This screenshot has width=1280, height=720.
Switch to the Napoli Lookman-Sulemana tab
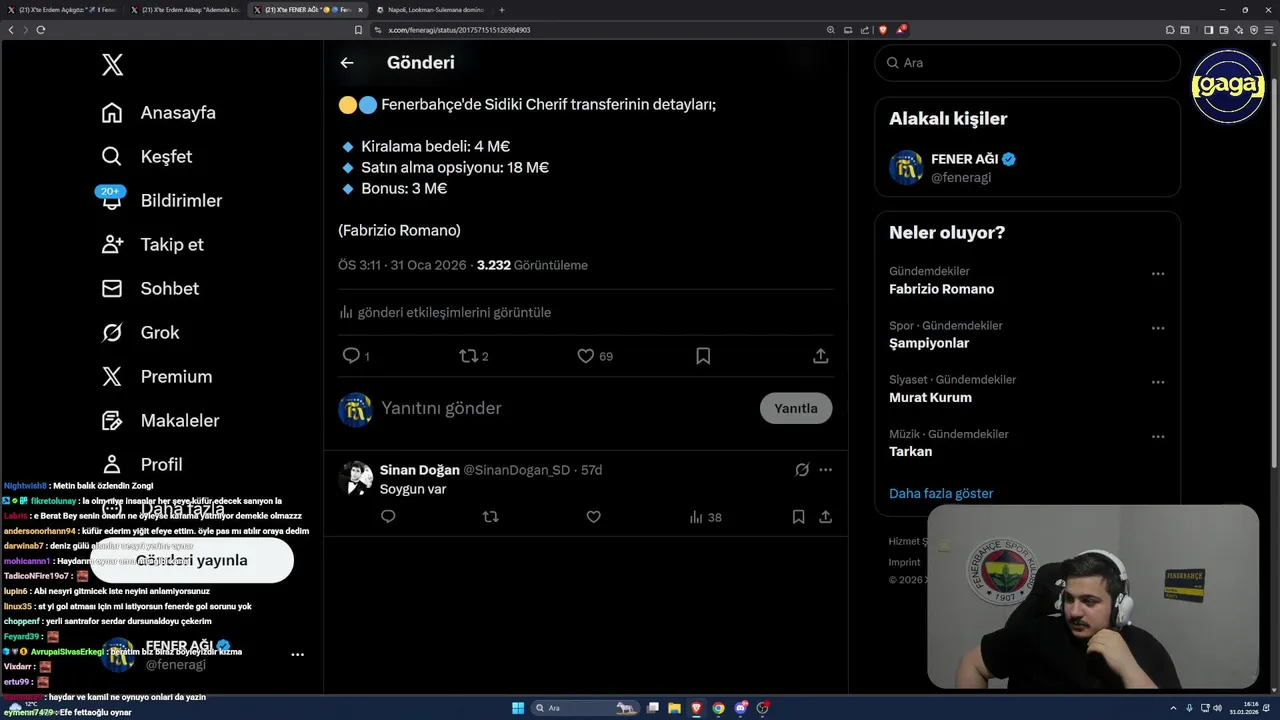tap(430, 10)
